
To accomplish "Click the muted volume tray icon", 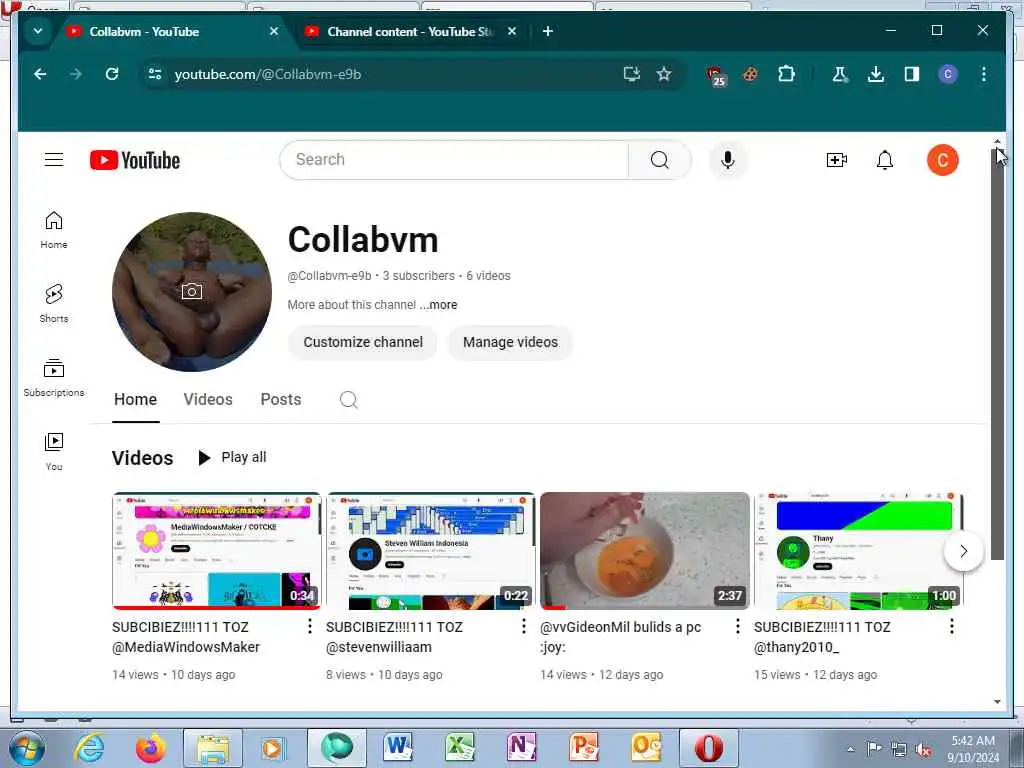I will pos(923,749).
